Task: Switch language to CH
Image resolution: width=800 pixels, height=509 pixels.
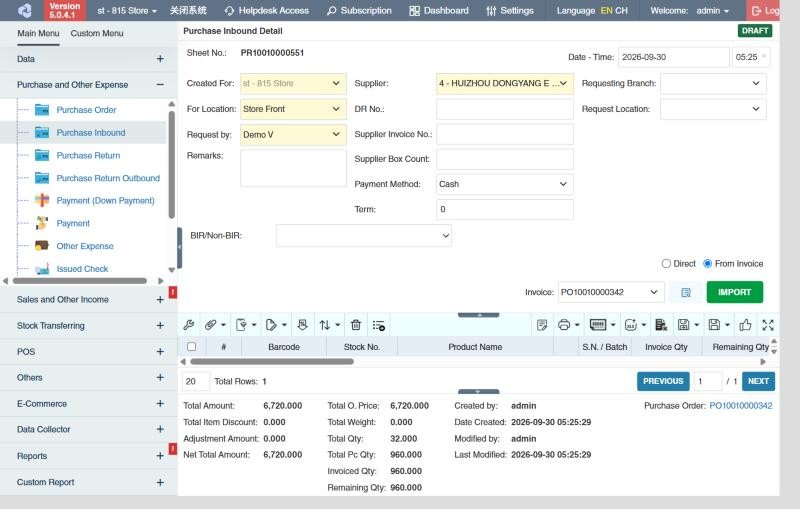Action: point(621,10)
